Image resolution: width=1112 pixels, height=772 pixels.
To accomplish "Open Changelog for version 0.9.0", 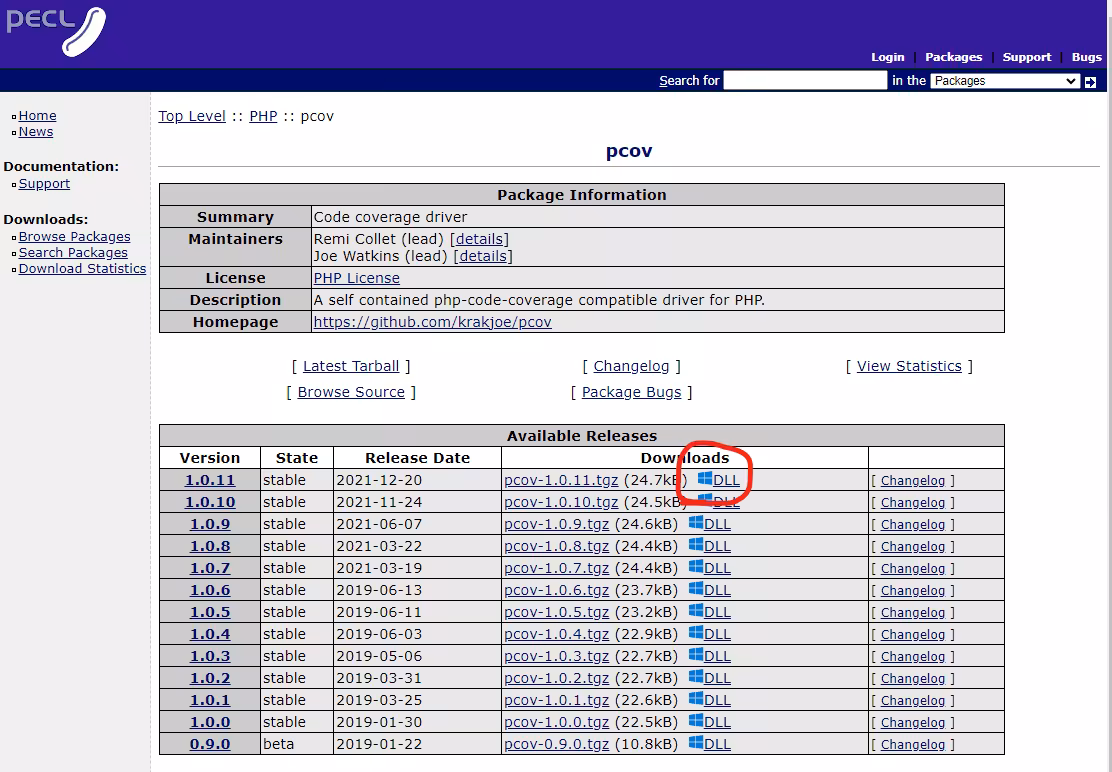I will pos(913,744).
